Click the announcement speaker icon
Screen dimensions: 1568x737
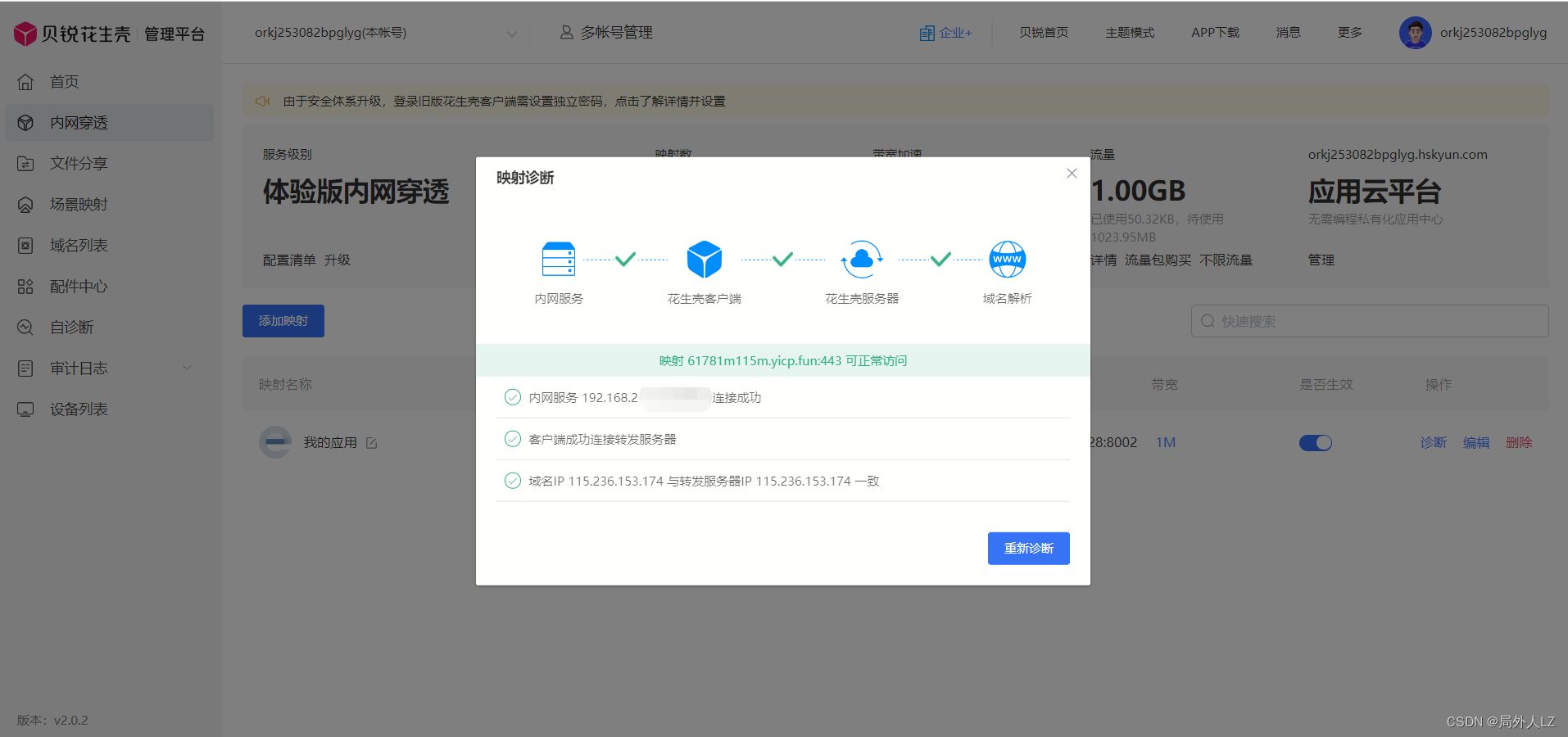[x=263, y=102]
